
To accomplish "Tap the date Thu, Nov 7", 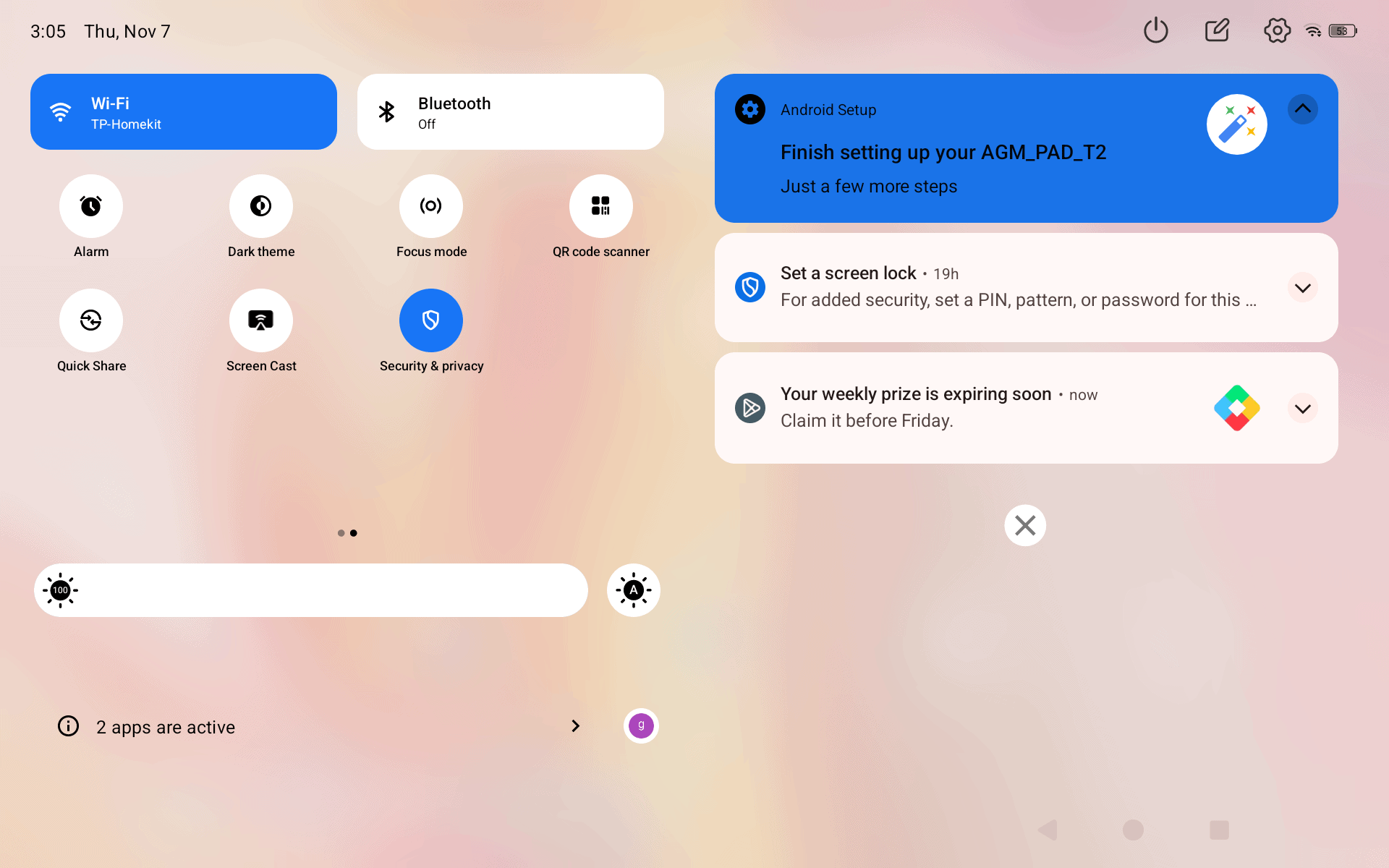I will (x=127, y=31).
